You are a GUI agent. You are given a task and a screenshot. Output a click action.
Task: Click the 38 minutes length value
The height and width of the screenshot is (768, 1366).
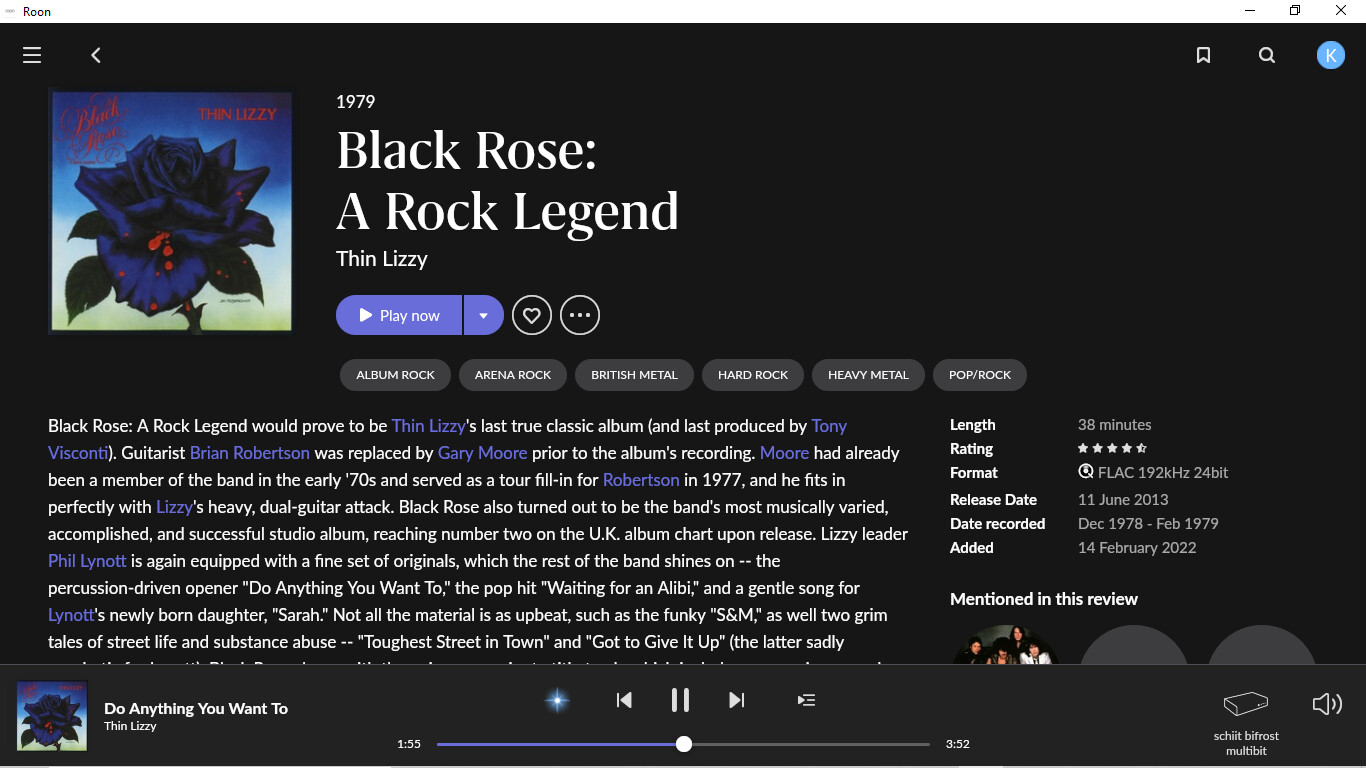[x=1114, y=424]
